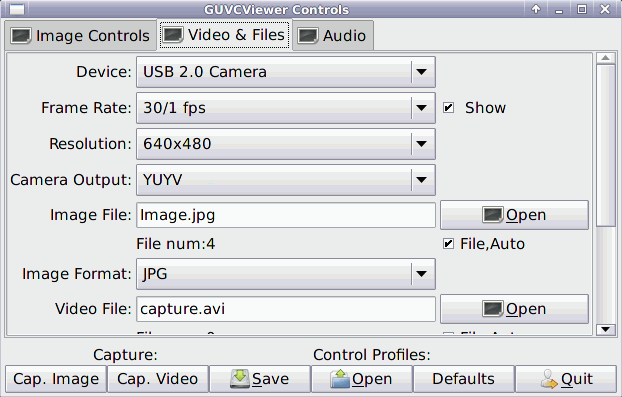622x397 pixels.
Task: Open the Audio tab
Action: 333,36
